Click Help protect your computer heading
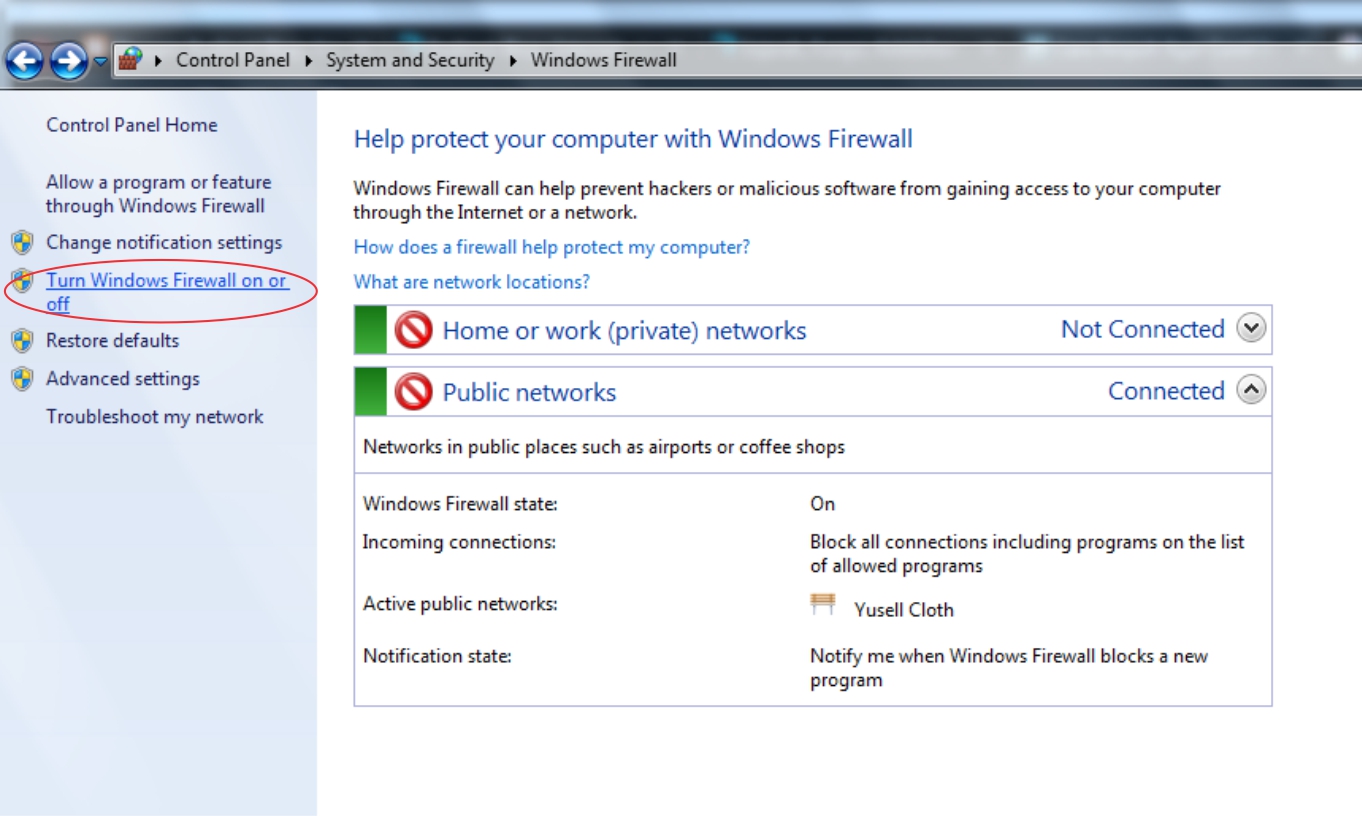 point(634,139)
